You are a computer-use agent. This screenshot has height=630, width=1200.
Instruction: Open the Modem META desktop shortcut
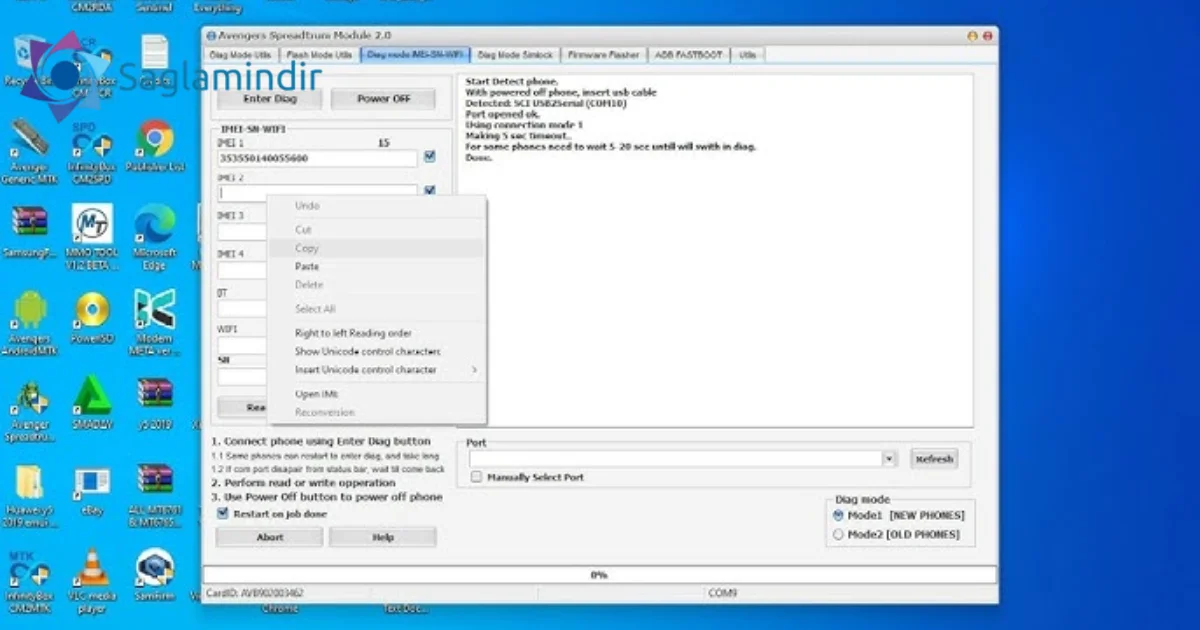155,323
